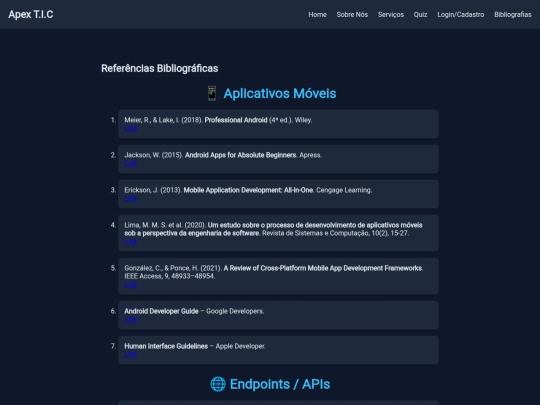Open Link under Cross-Platform Mobile App Frameworks reference
The height and width of the screenshot is (405, 540).
[131, 284]
